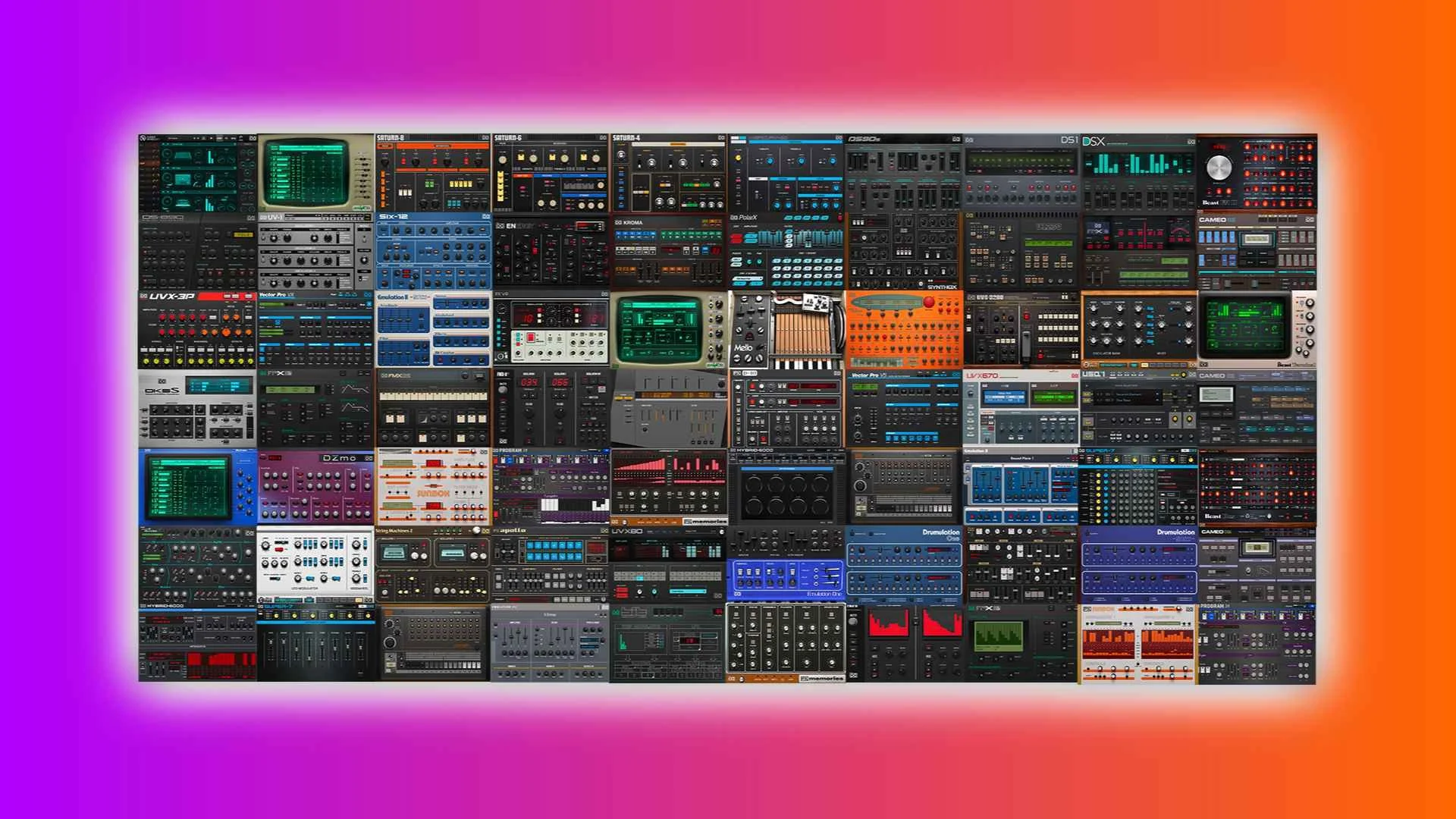1456x819 pixels.
Task: Select the UVX-3P synth with red header
Action: [x=197, y=330]
